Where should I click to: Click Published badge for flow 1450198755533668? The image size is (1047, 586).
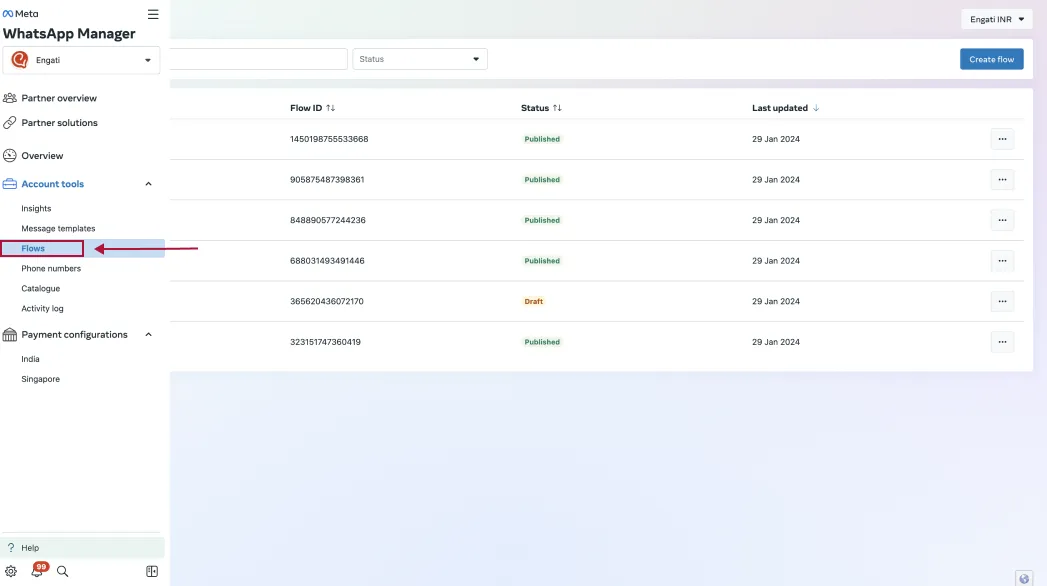[542, 139]
